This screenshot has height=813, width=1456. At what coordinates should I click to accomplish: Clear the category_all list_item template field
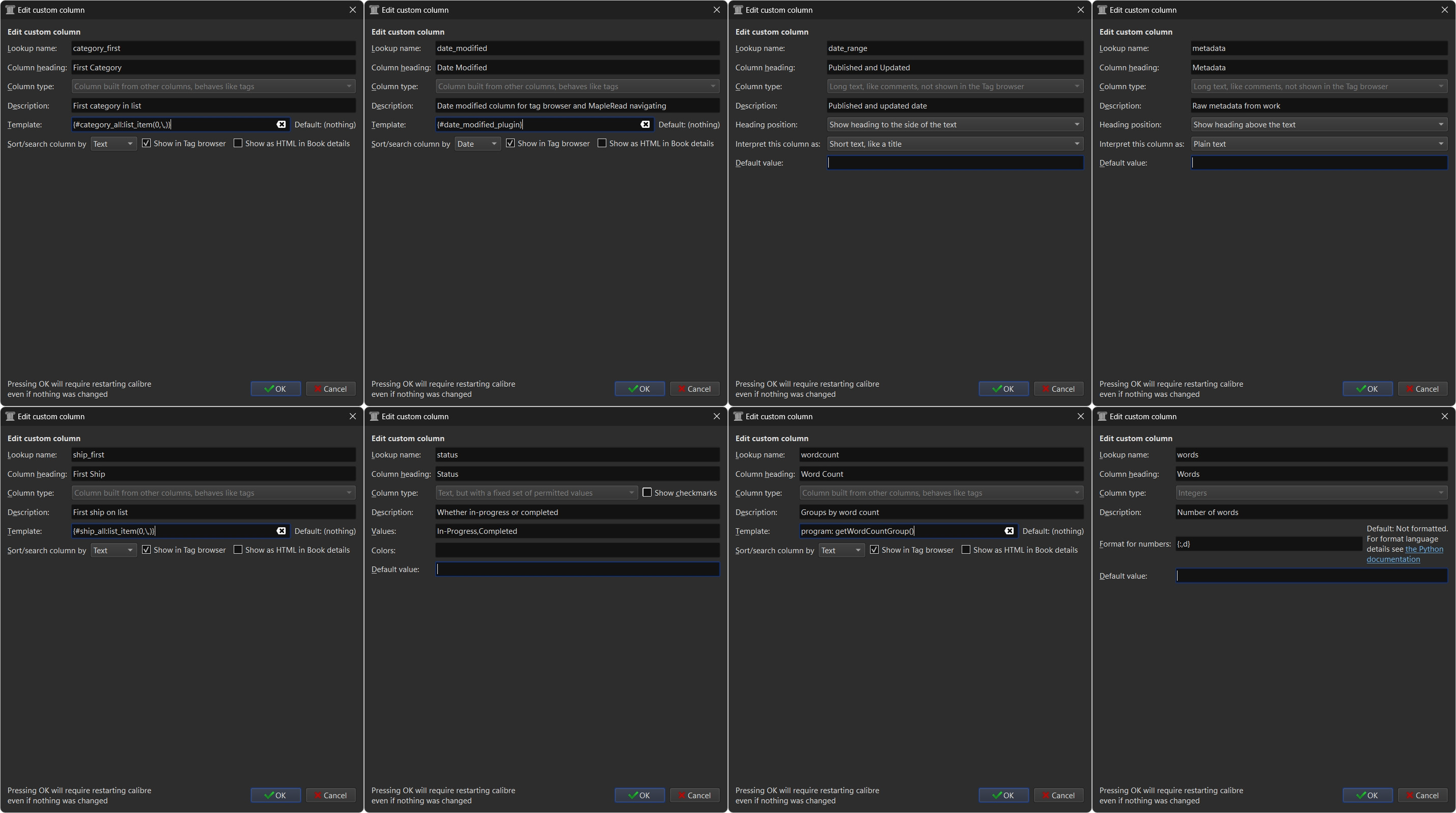[x=281, y=124]
